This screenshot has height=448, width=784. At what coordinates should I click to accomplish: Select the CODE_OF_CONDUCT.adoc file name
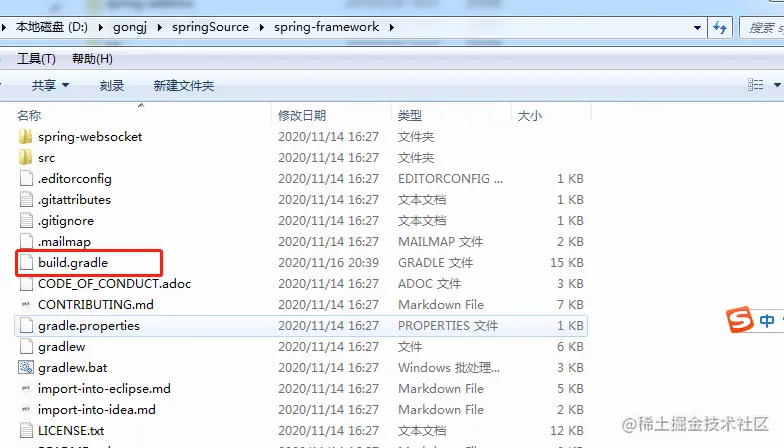tap(114, 284)
